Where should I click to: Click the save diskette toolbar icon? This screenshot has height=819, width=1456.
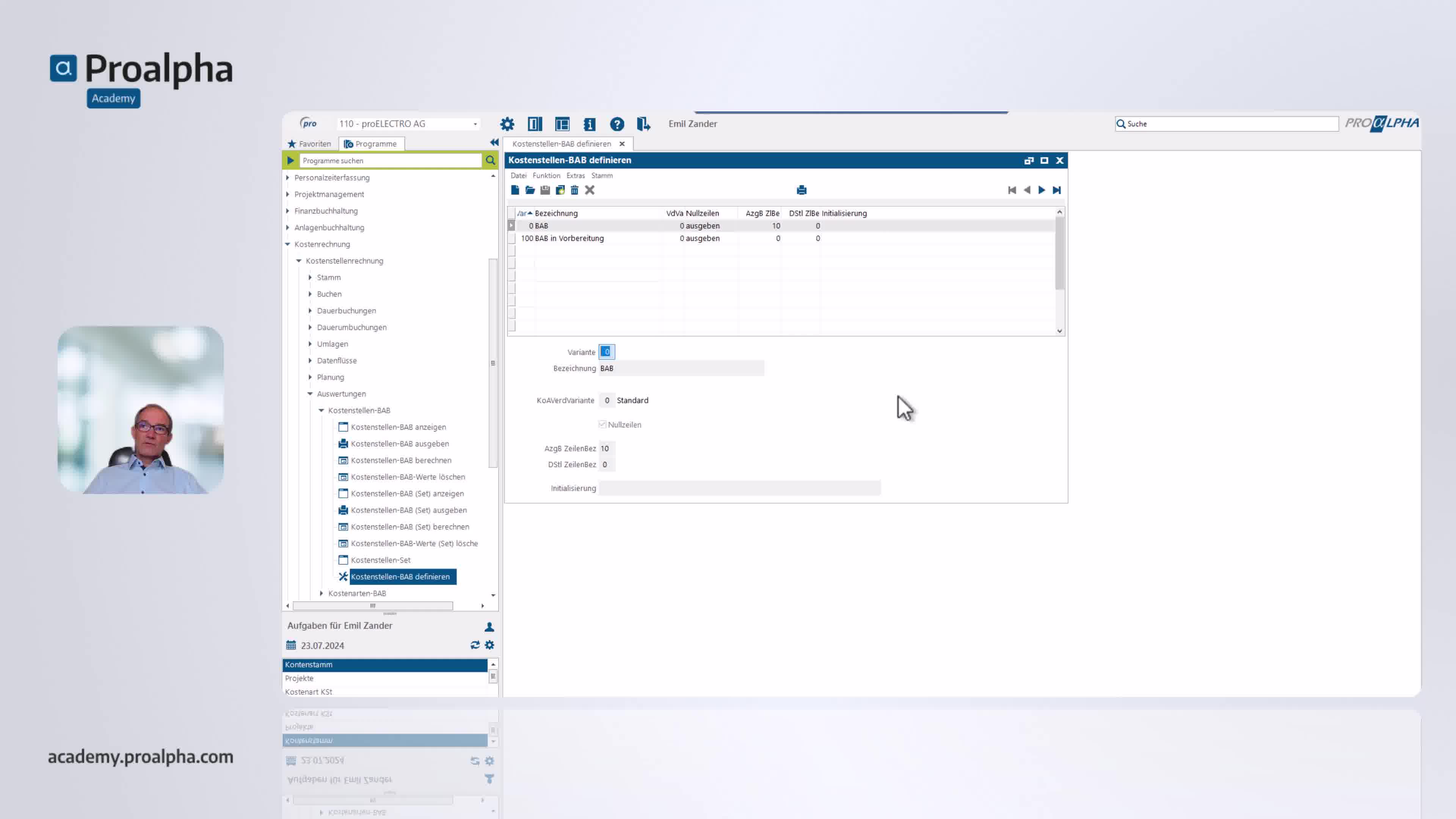click(x=545, y=190)
